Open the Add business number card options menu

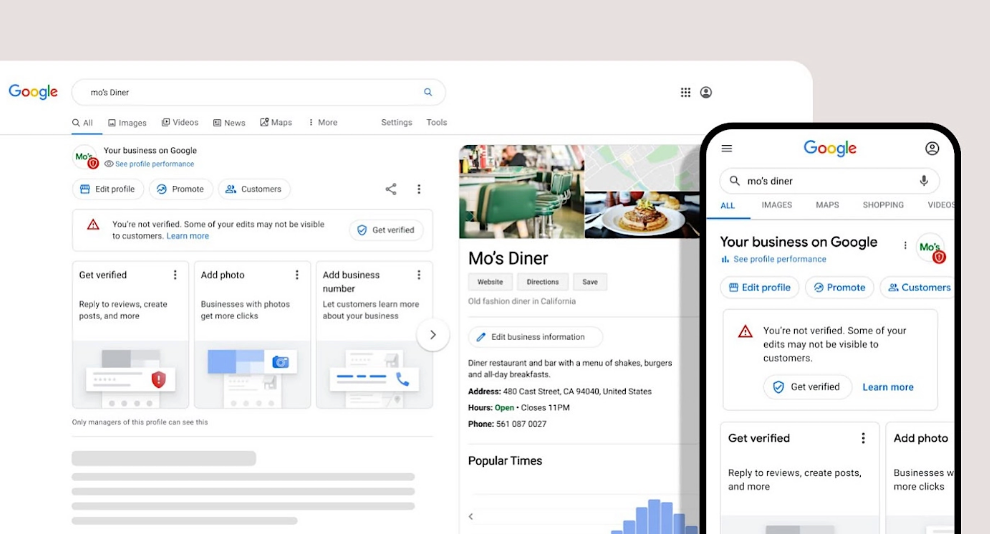(x=419, y=275)
